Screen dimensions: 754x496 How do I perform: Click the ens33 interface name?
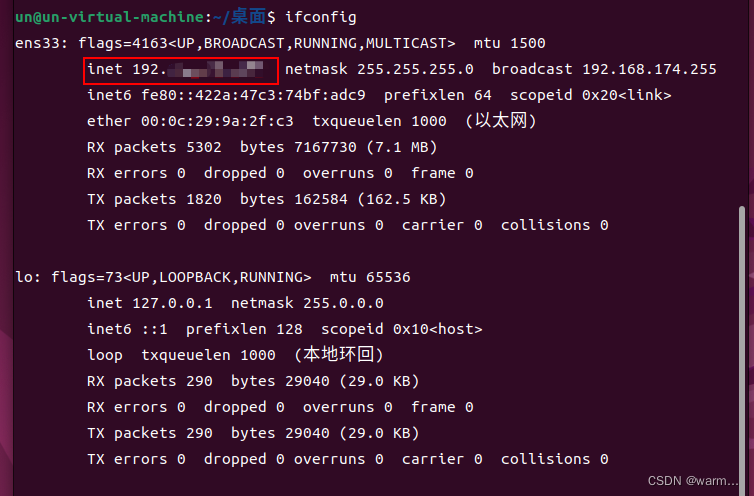point(38,43)
